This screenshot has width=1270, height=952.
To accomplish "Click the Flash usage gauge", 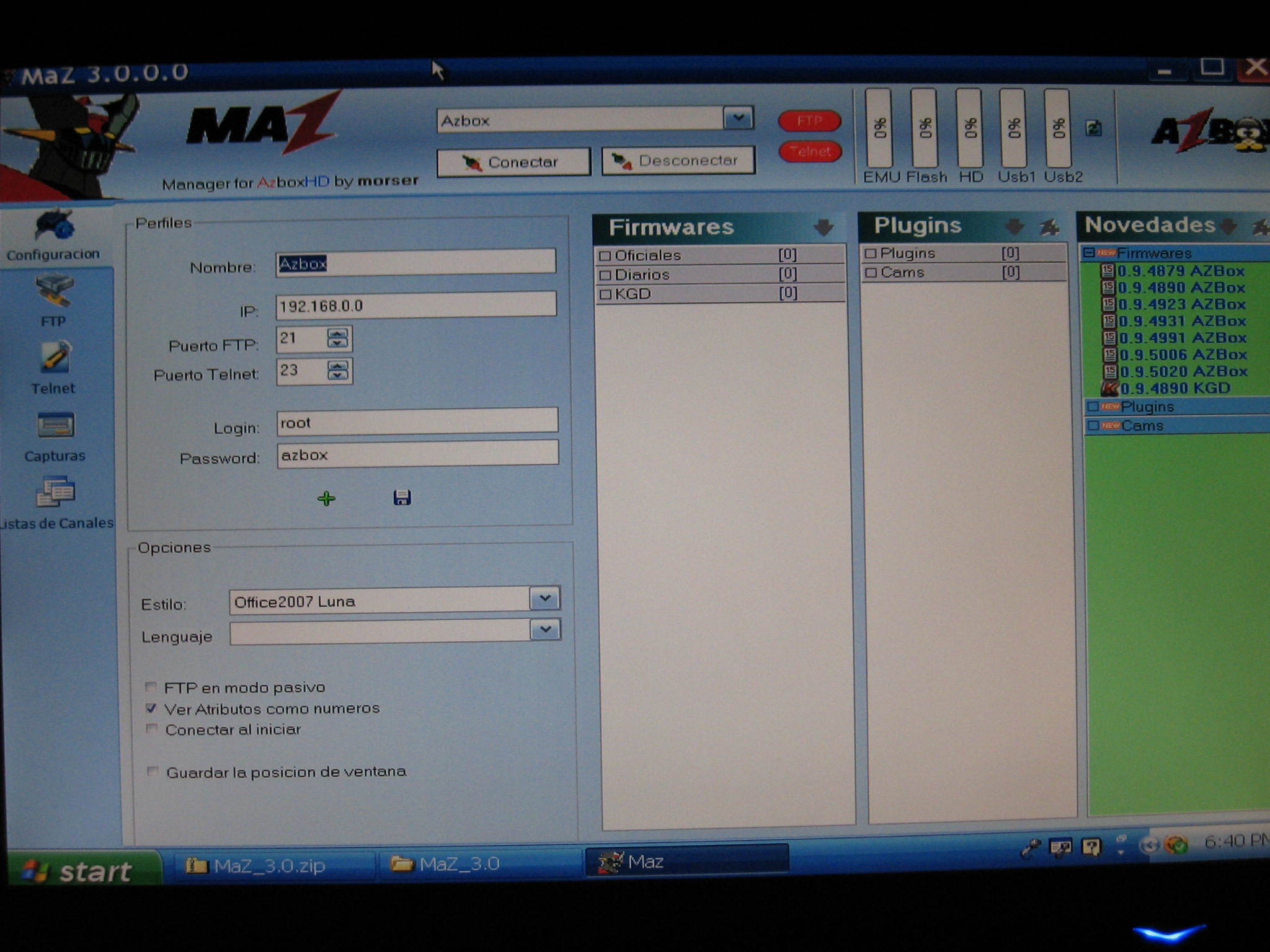I will 924,128.
